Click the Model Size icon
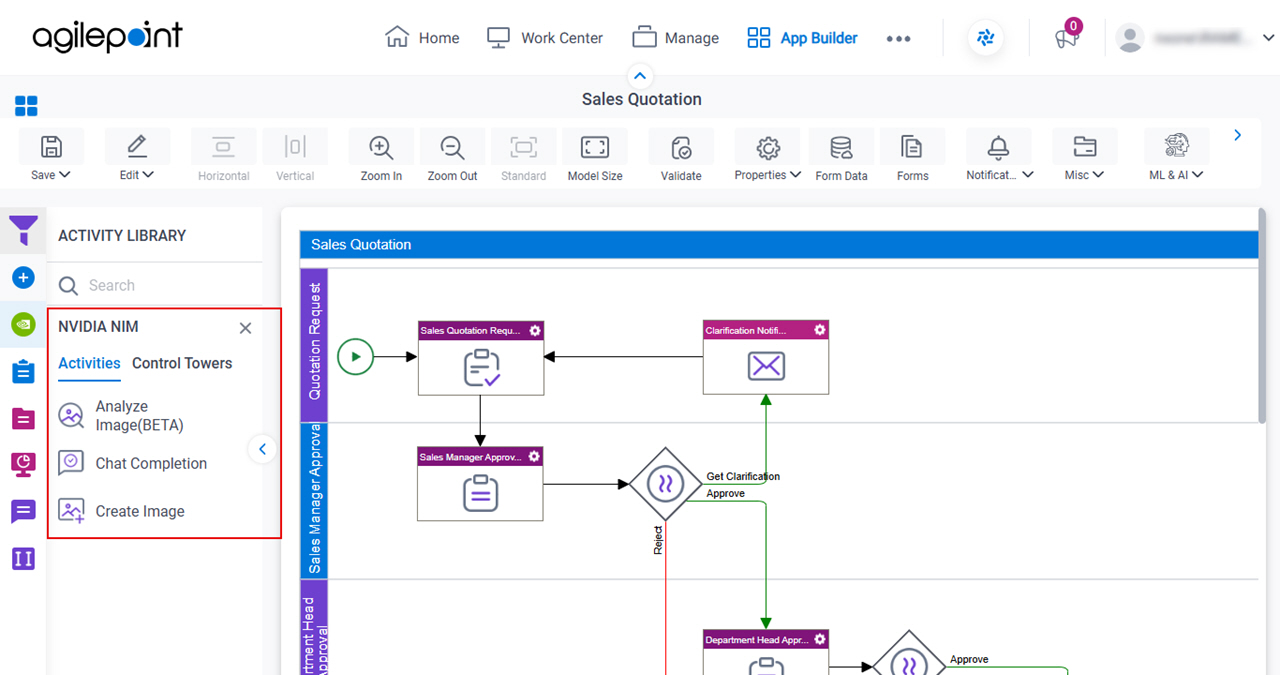The width and height of the screenshot is (1280, 675). coord(595,147)
